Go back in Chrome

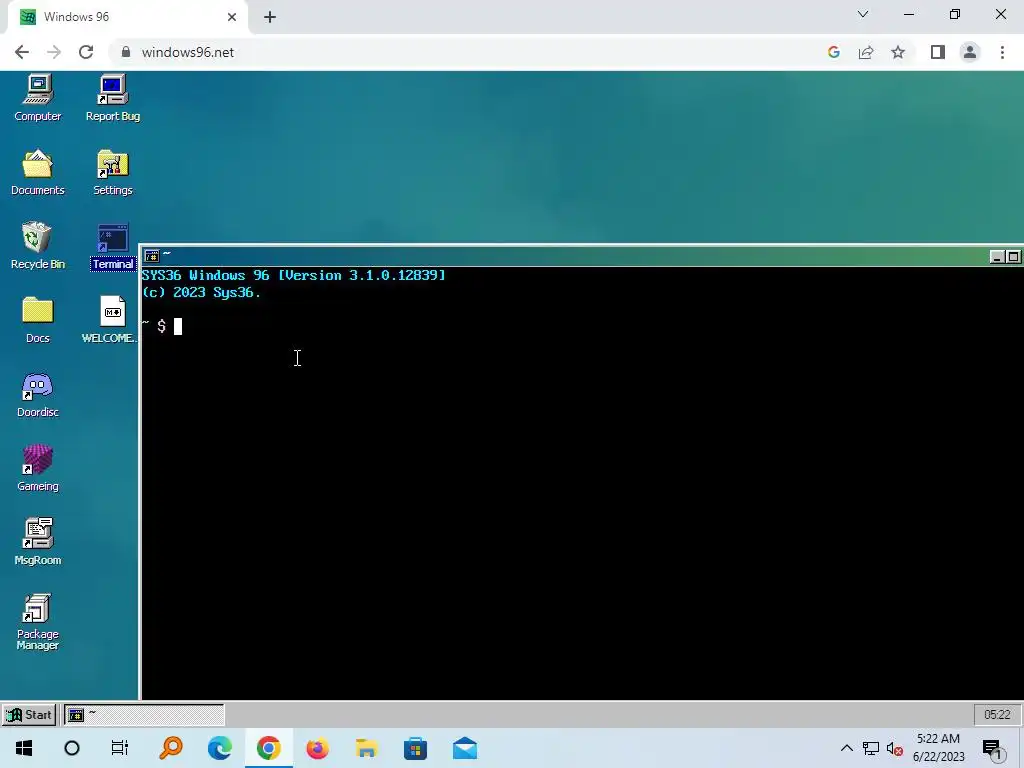coord(22,52)
